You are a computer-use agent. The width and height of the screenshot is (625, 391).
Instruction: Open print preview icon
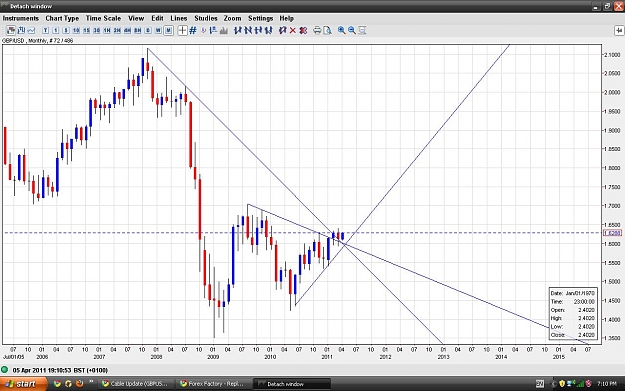coord(327,30)
